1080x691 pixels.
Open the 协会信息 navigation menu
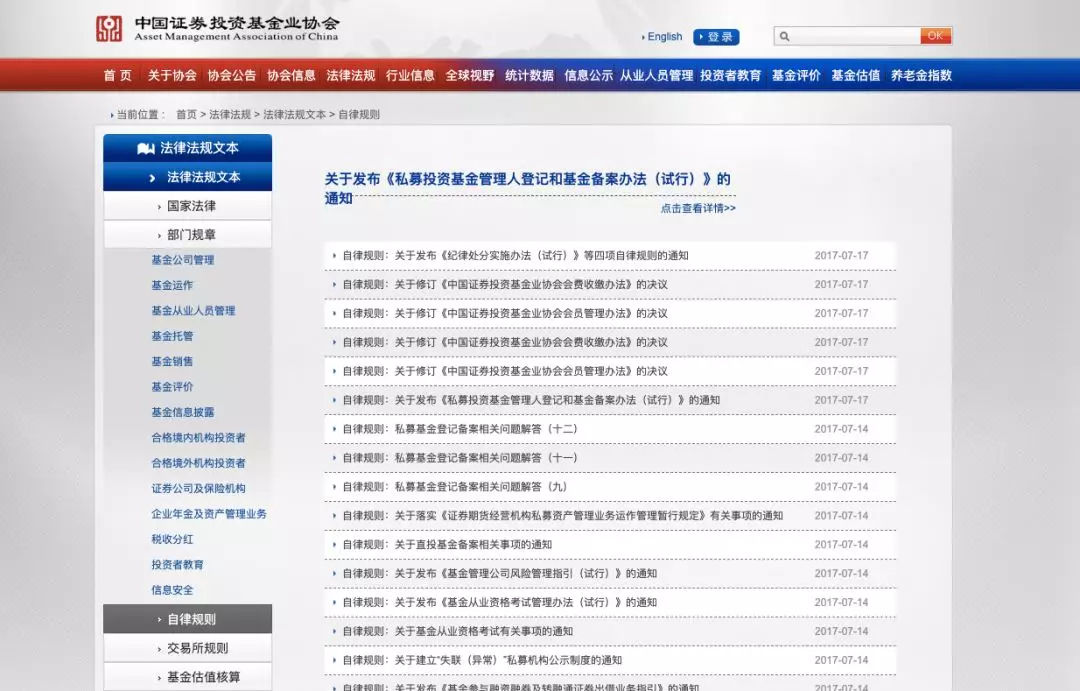(291, 75)
